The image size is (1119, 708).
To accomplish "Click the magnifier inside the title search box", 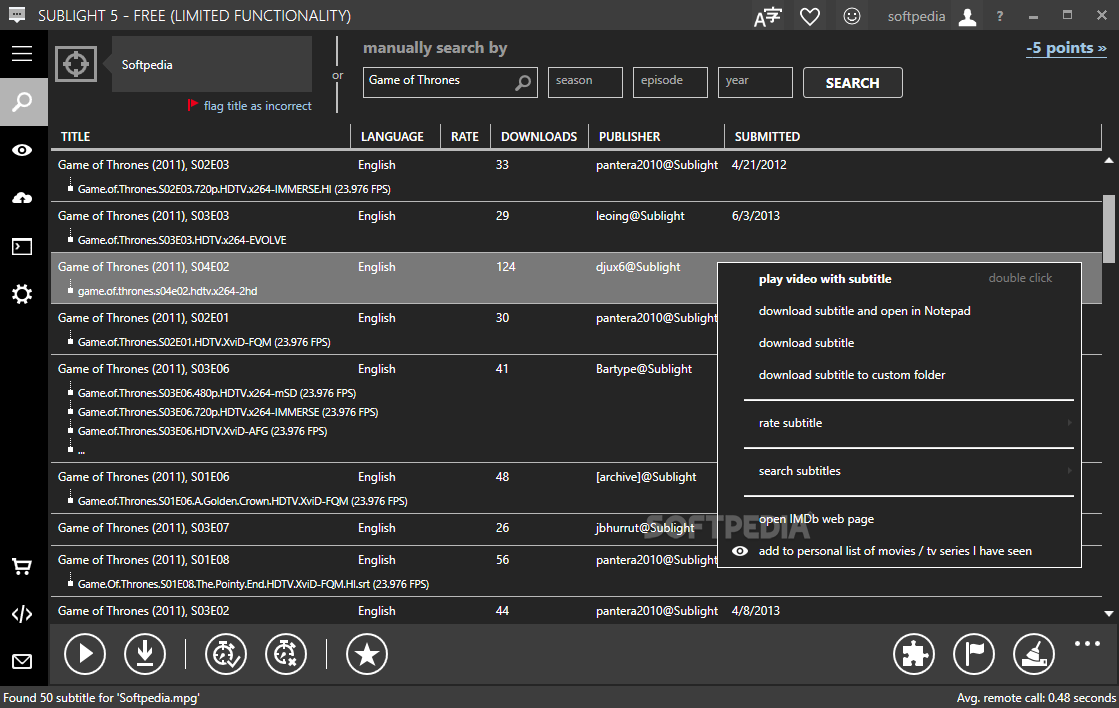I will (x=523, y=83).
